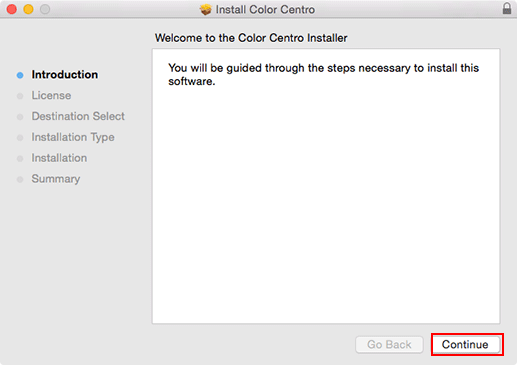Click the guided steps message text
517x365 pixels.
[323, 75]
